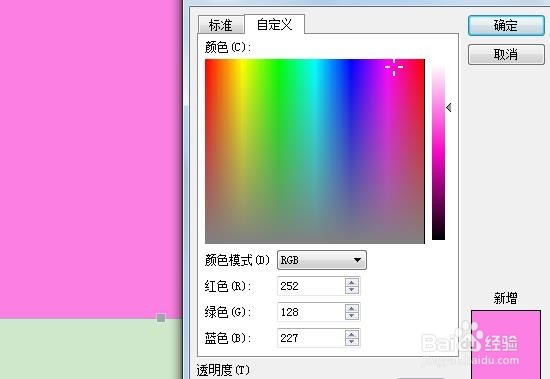Switch to the 标准 tab
Image resolution: width=550 pixels, height=379 pixels.
[x=221, y=25]
